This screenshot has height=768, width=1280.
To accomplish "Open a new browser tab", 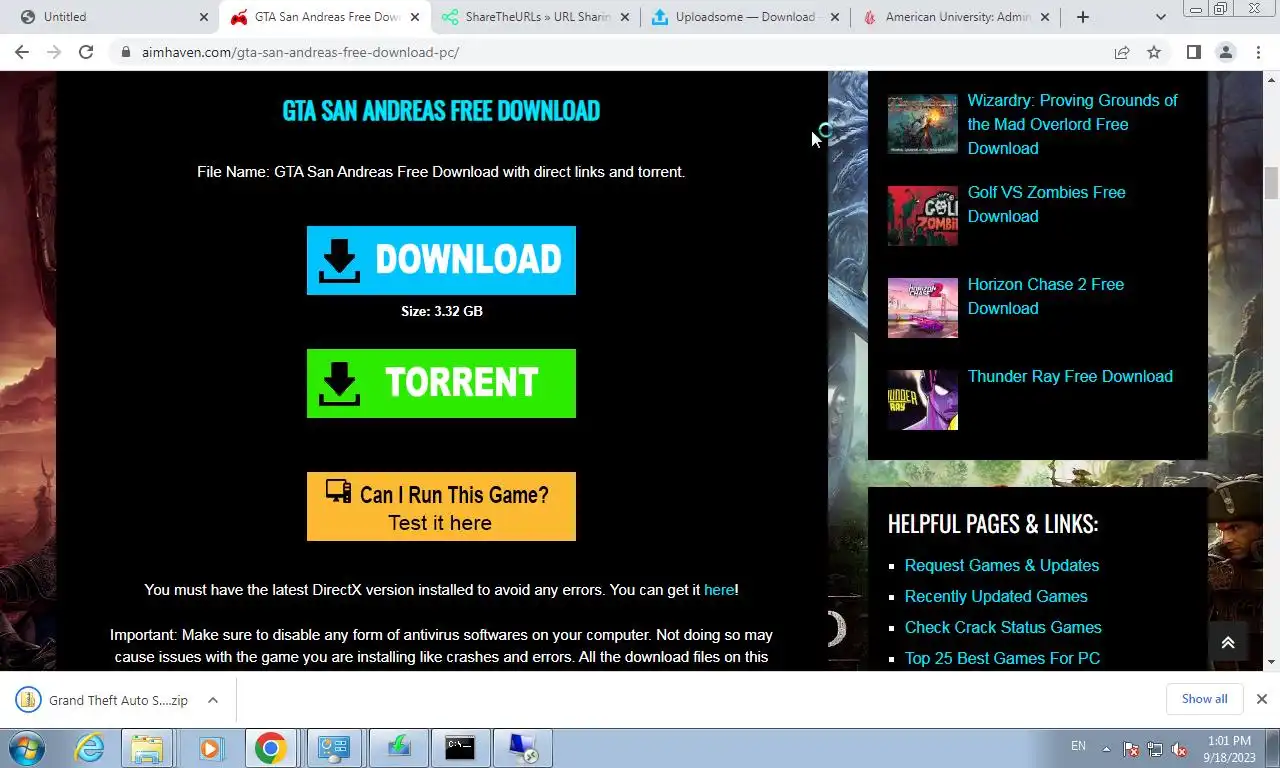I will (1082, 17).
